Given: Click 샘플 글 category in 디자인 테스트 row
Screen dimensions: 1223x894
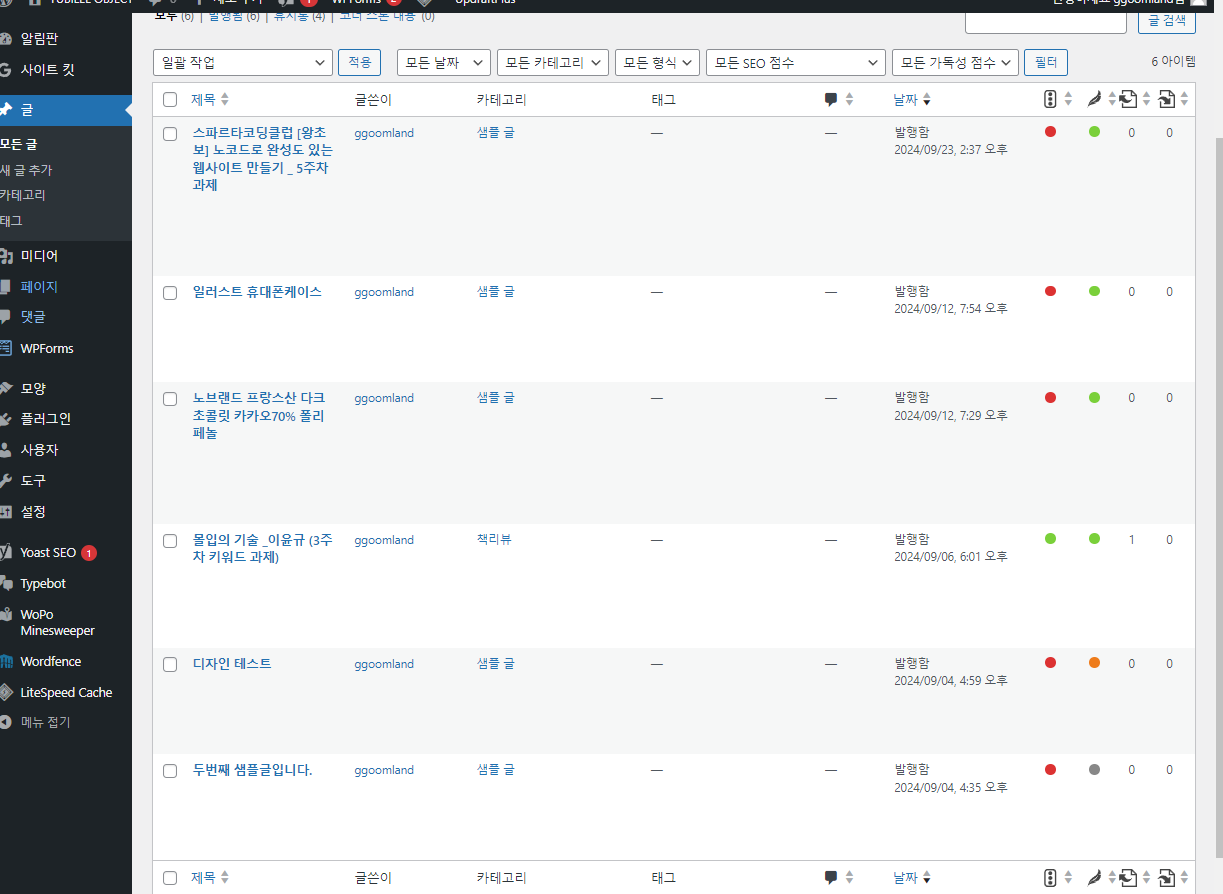Looking at the screenshot, I should (496, 663).
